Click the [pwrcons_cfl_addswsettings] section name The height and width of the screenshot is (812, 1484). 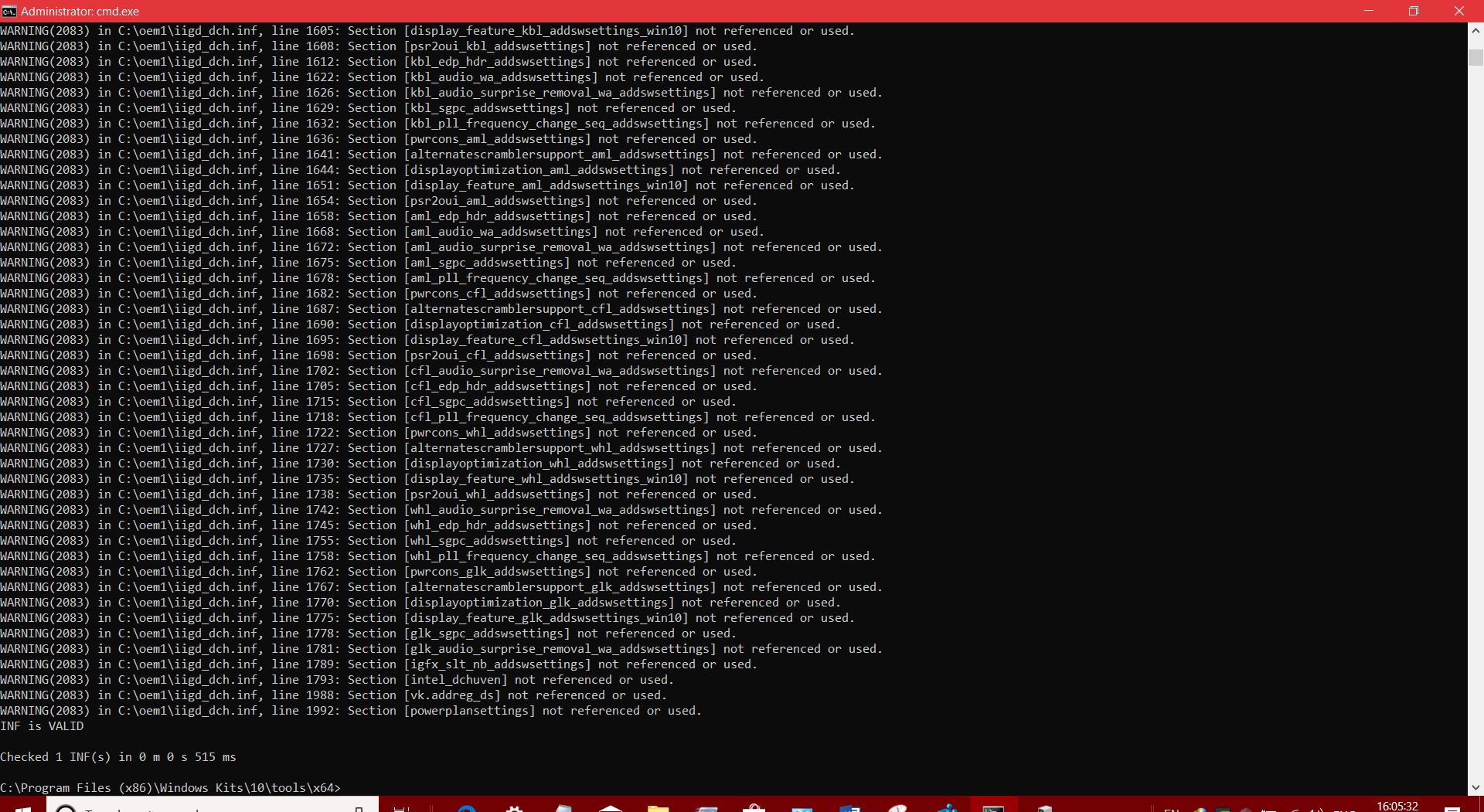(x=497, y=294)
